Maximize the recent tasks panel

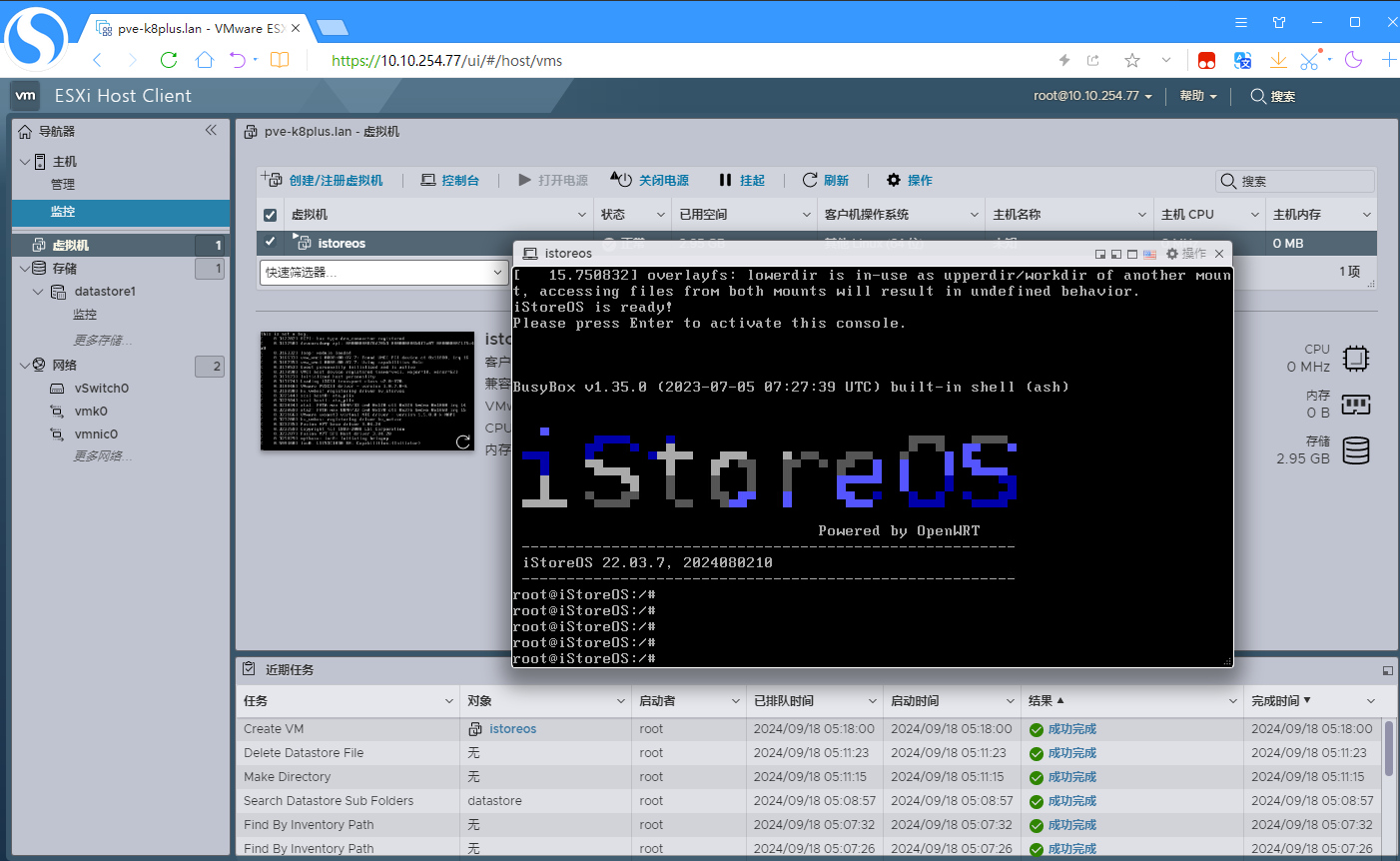pos(1387,670)
